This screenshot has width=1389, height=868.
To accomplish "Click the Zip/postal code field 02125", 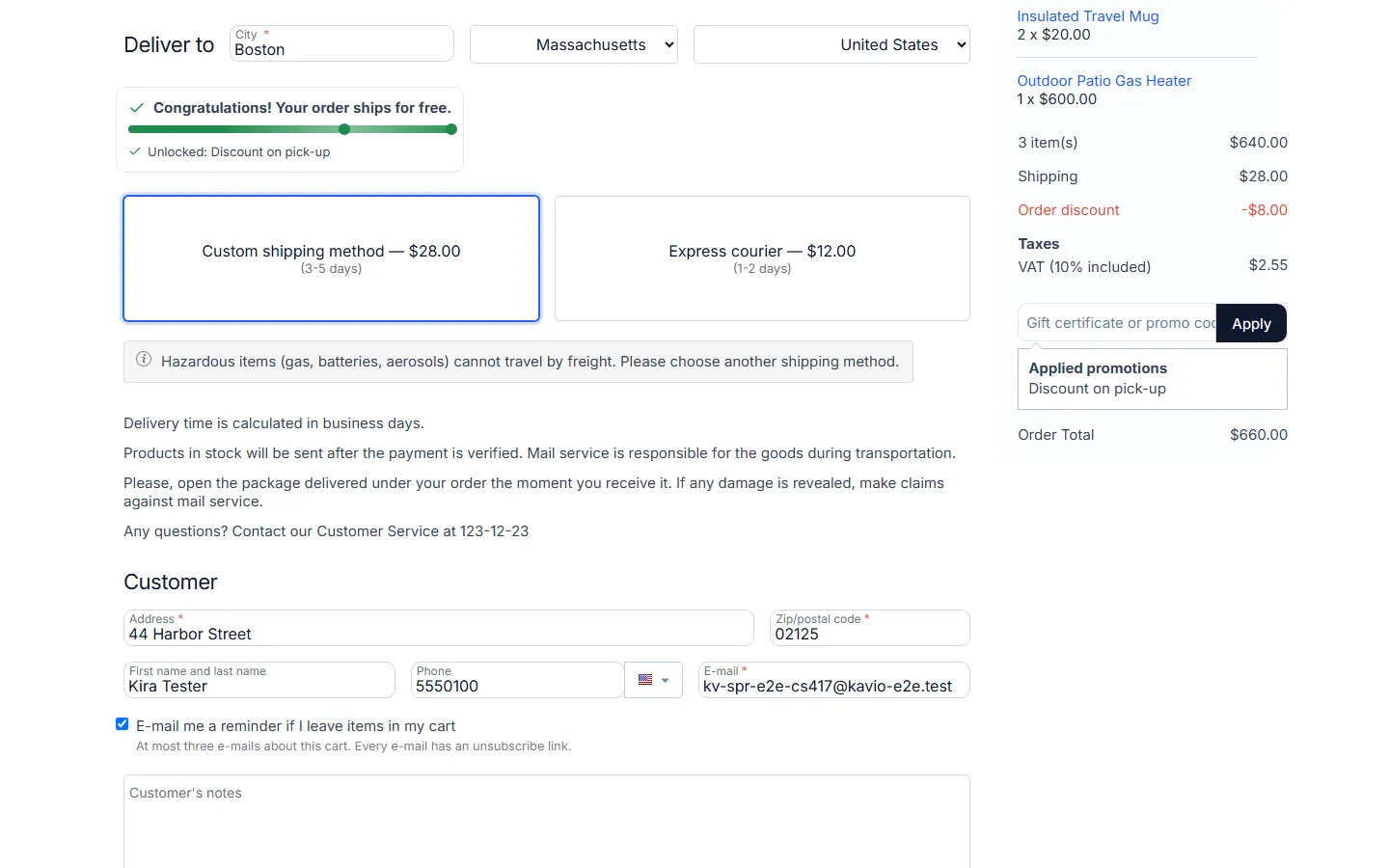I will (x=870, y=628).
